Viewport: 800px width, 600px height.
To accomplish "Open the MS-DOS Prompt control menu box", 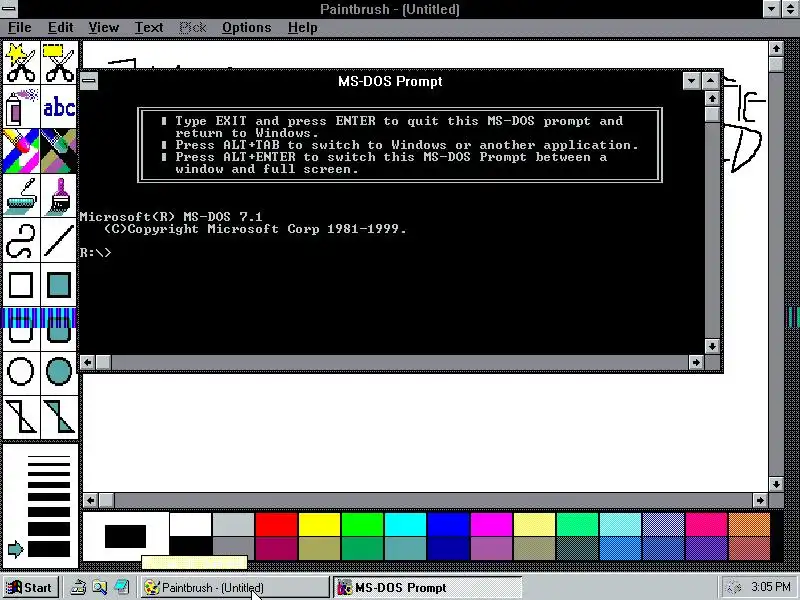I will click(89, 81).
